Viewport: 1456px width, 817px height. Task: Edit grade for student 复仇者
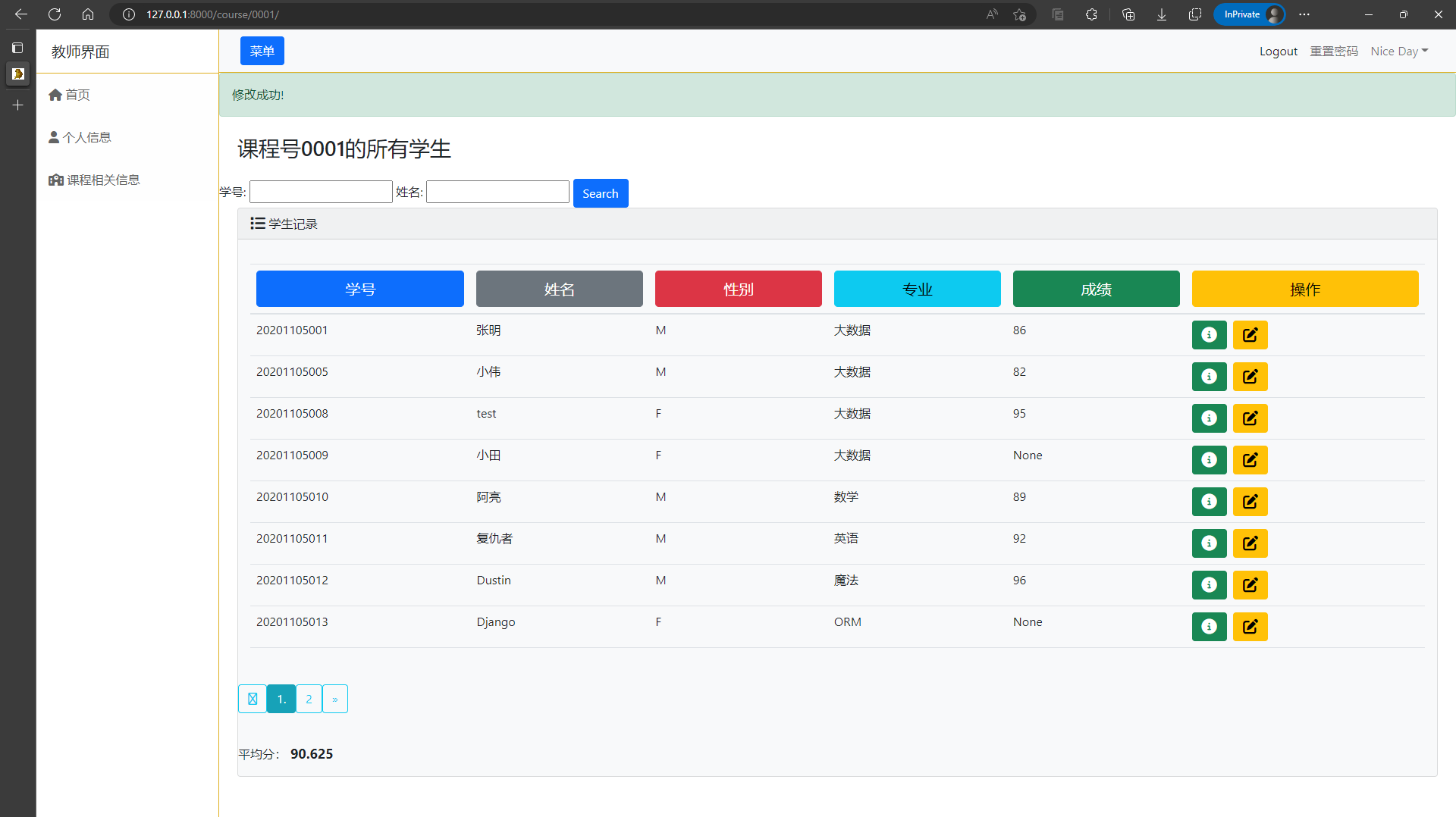pos(1250,543)
